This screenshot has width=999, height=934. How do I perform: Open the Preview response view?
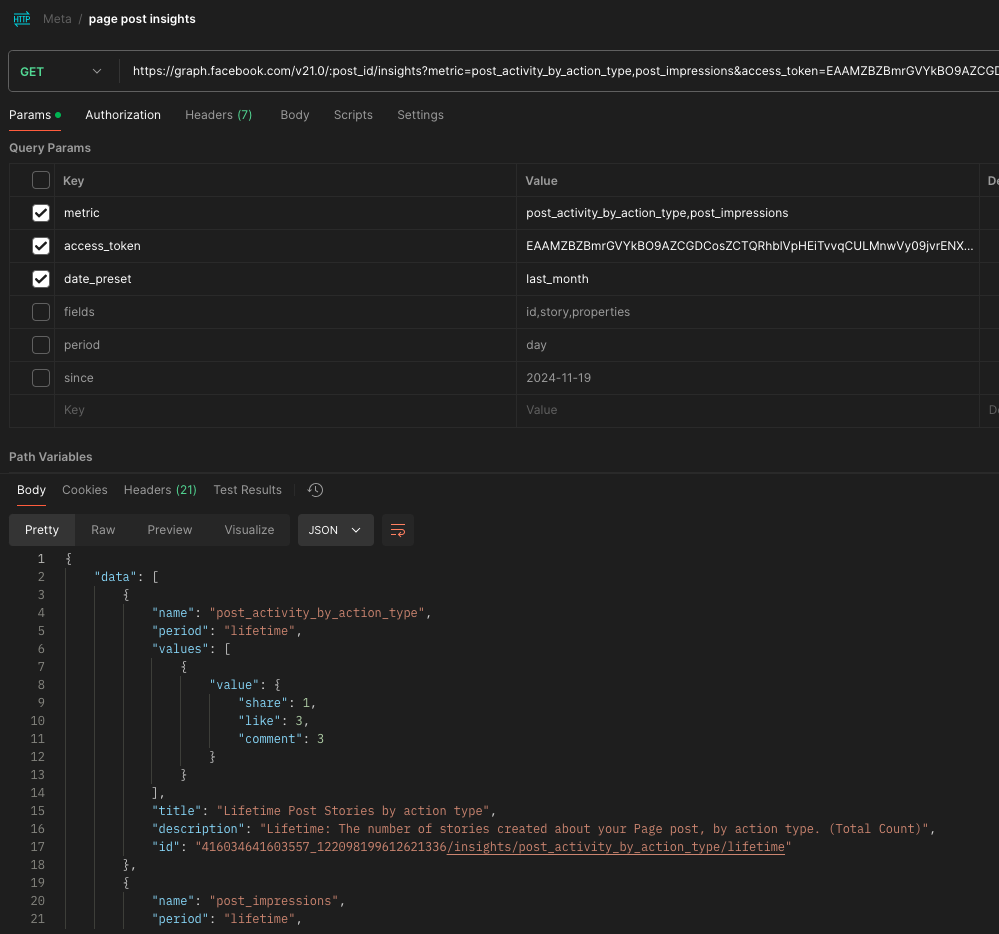click(x=169, y=530)
